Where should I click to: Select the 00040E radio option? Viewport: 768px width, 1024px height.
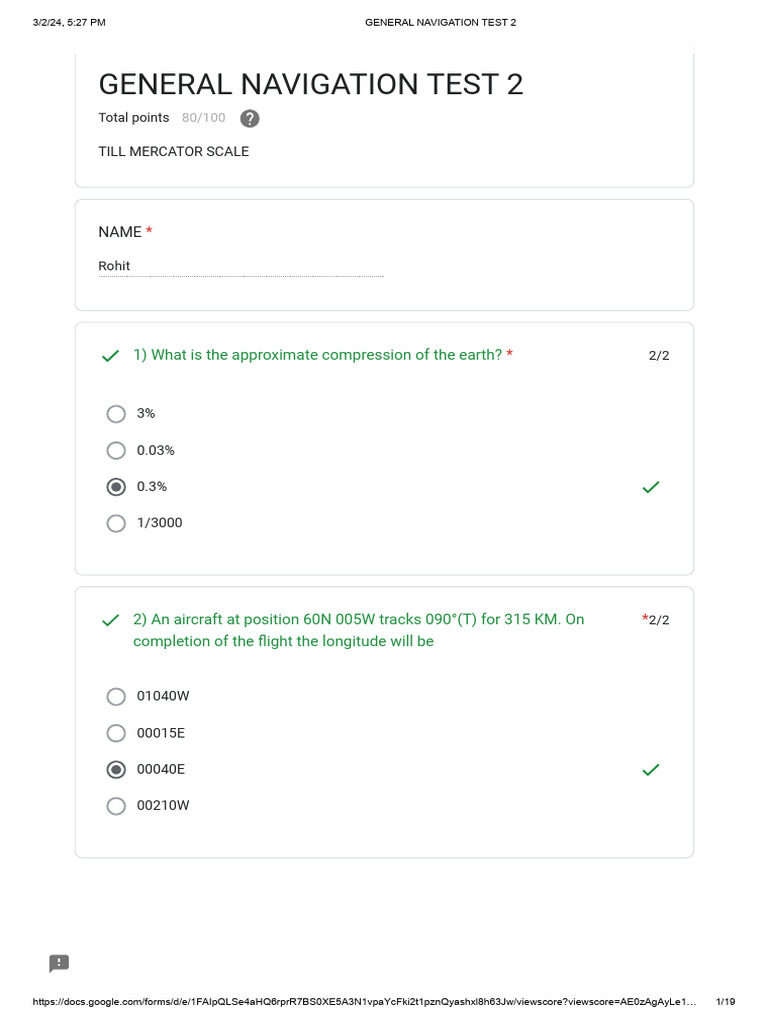pos(116,769)
